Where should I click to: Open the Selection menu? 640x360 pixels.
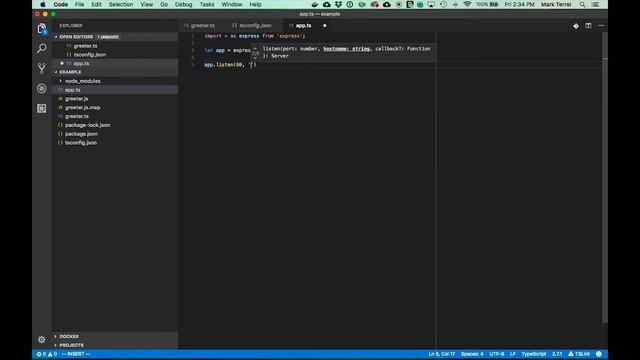click(121, 4)
